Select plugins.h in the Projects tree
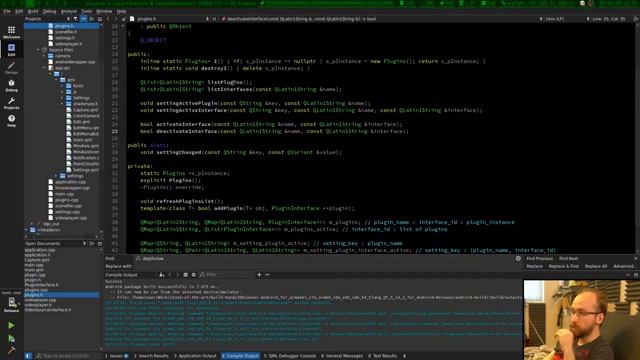640x360 pixels. tap(64, 26)
